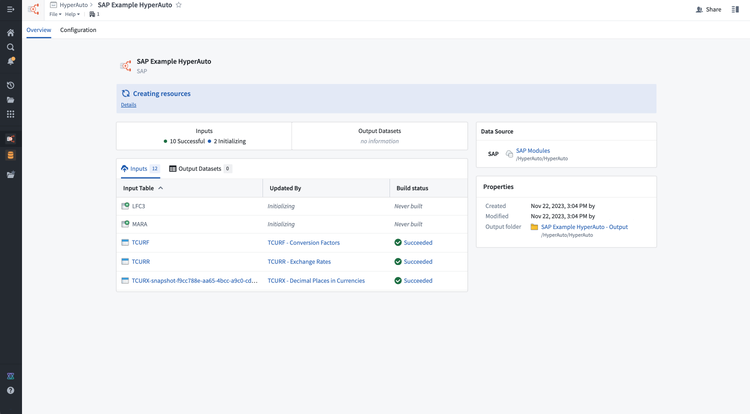This screenshot has width=750, height=414.
Task: Open Search from the sidebar
Action: click(x=11, y=47)
